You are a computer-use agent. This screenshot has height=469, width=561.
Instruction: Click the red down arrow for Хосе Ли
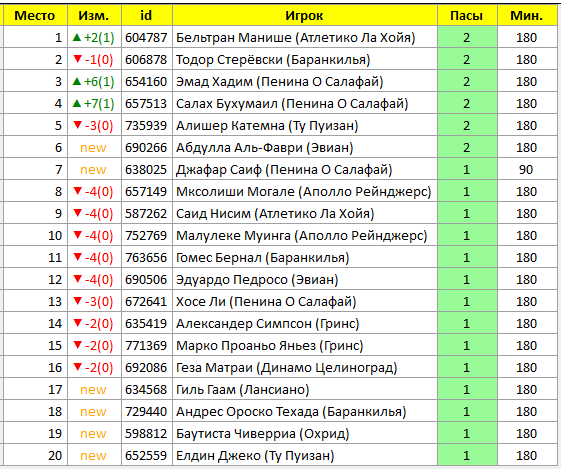point(77,301)
